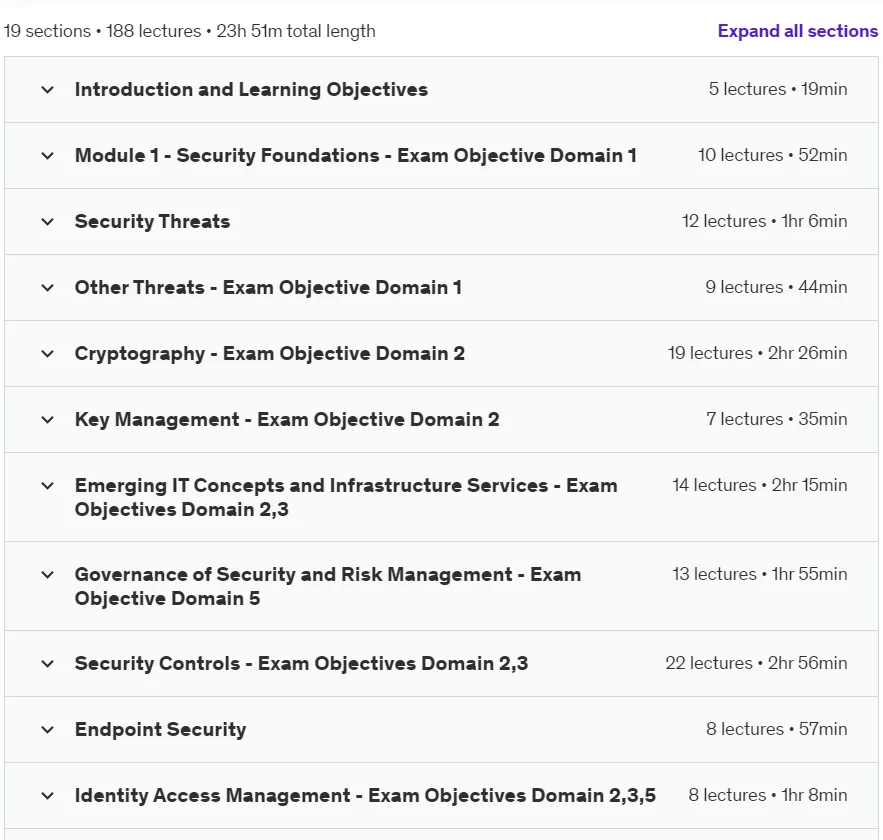Click the Key Management chevron icon

click(48, 419)
